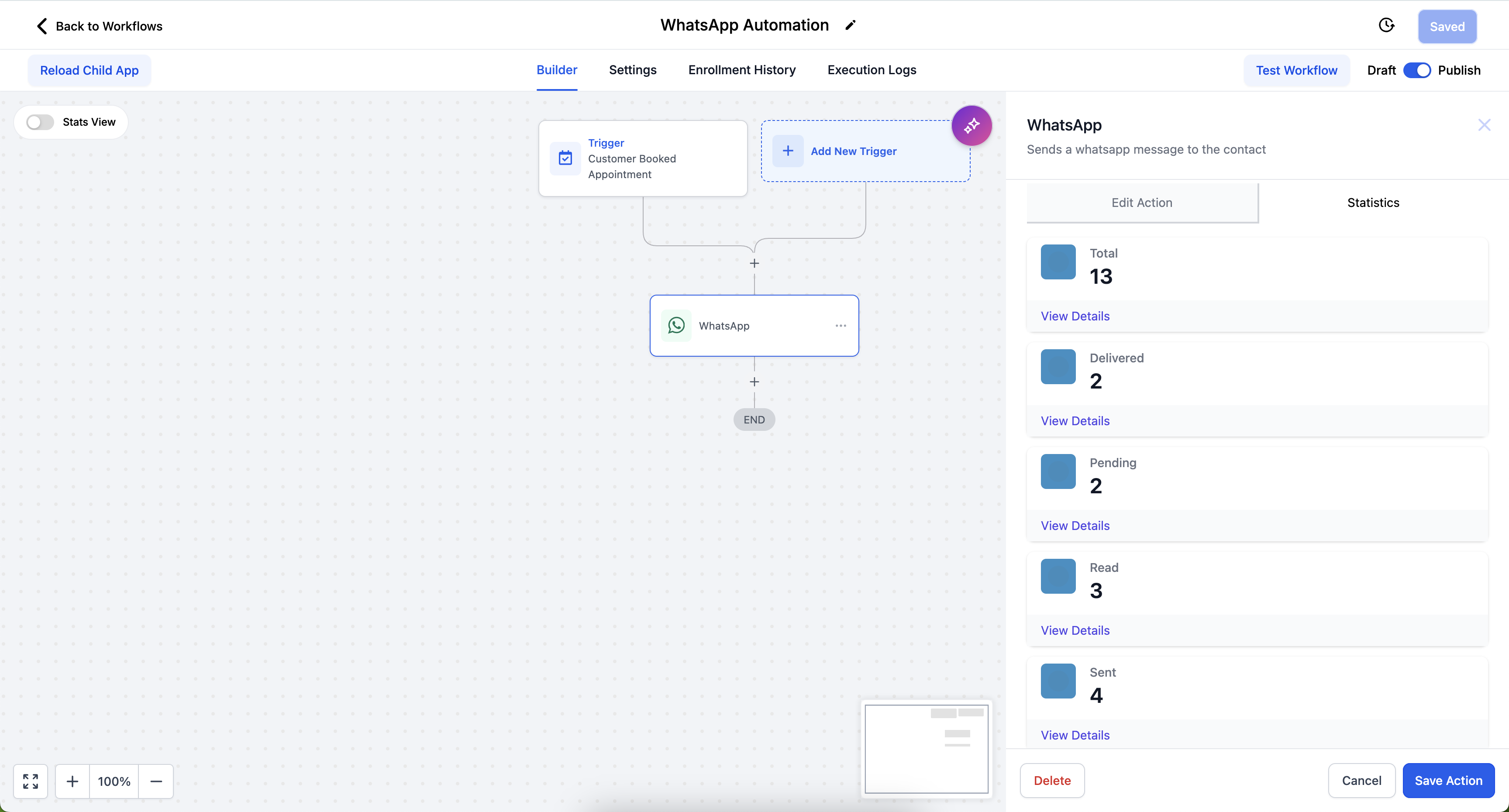Screen dimensions: 1509x812
Task: Add a step before the END node
Action: (x=754, y=382)
